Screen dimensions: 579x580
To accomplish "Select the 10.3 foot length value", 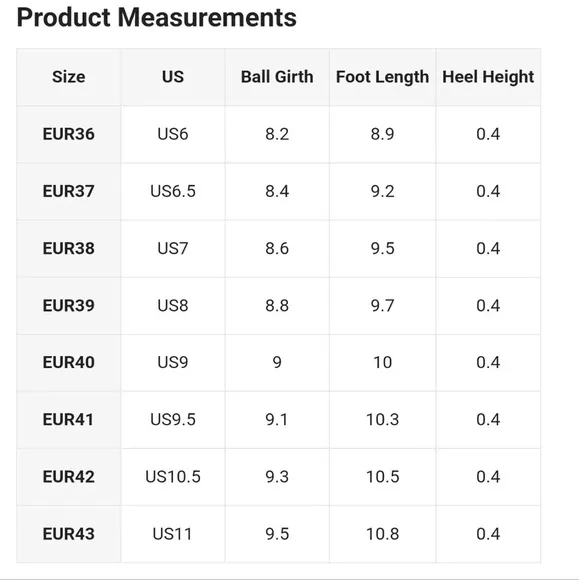I will tap(383, 419).
